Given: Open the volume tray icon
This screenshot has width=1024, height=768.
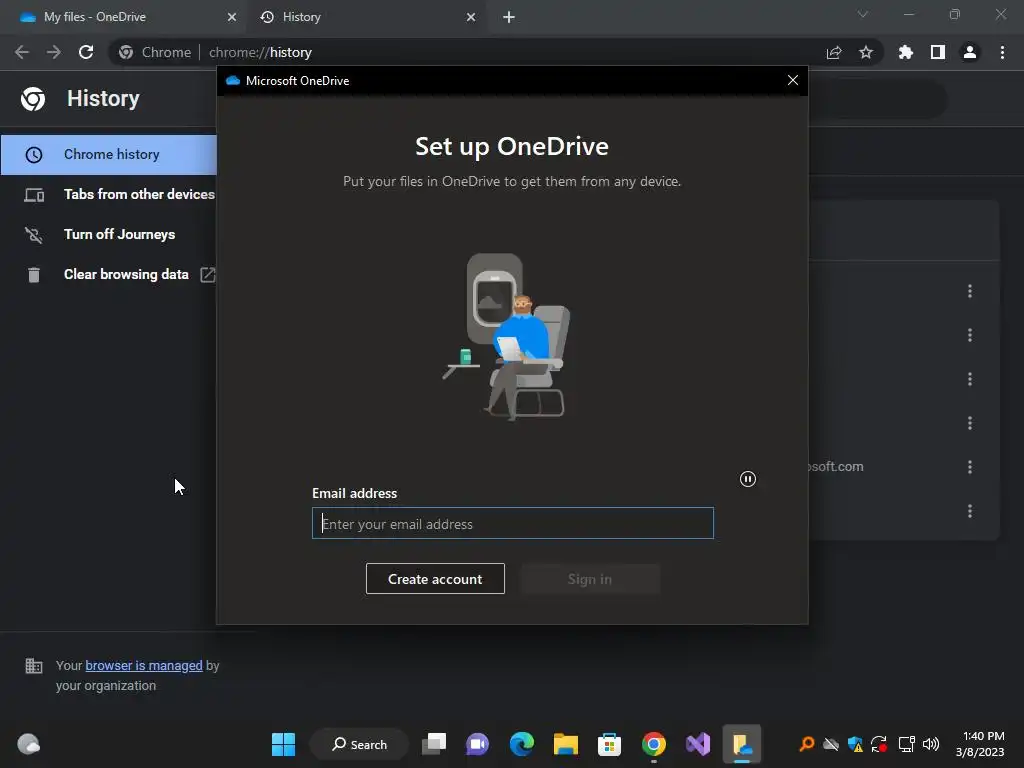Looking at the screenshot, I should (x=931, y=744).
